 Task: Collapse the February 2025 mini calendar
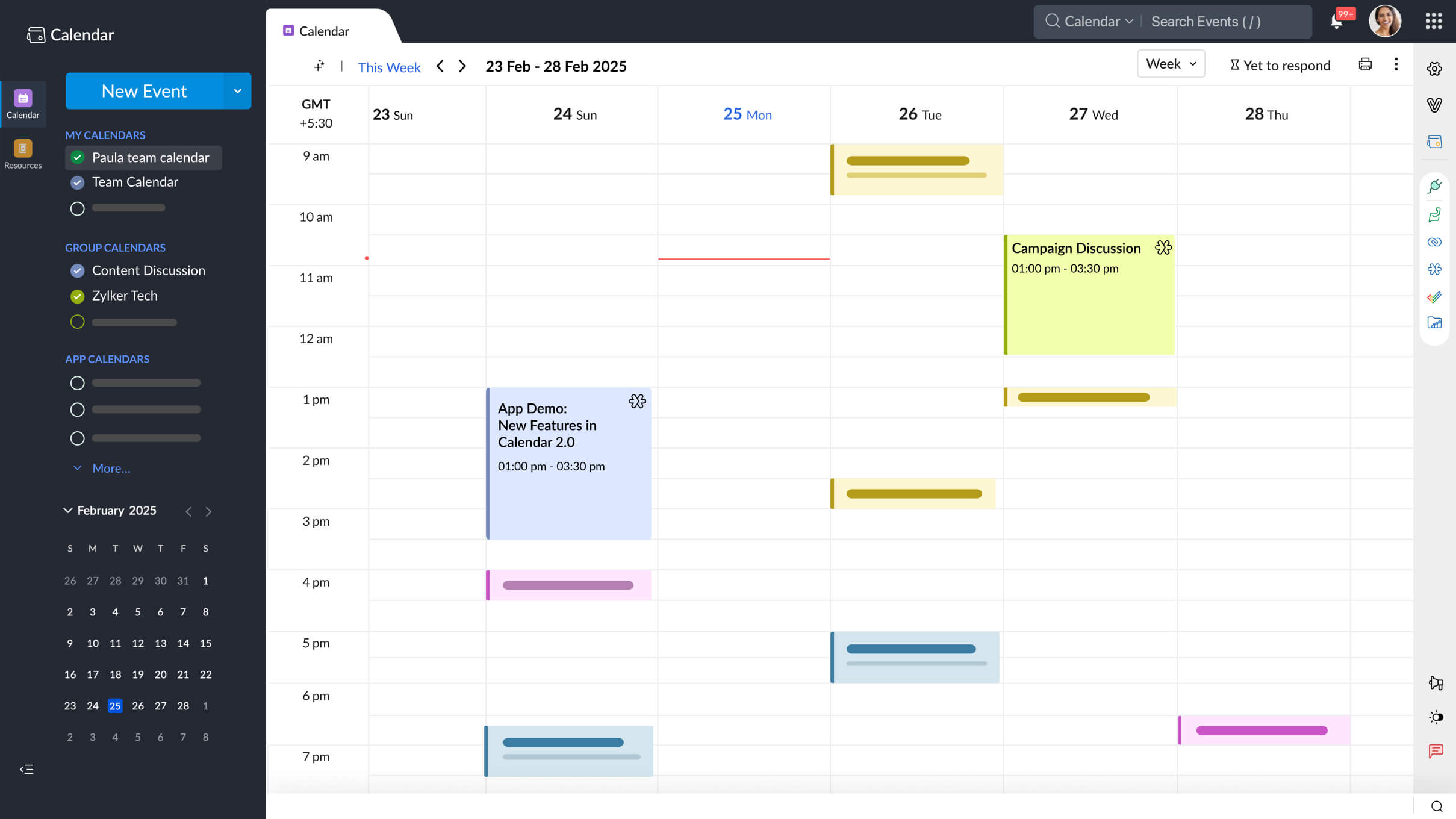pos(67,511)
